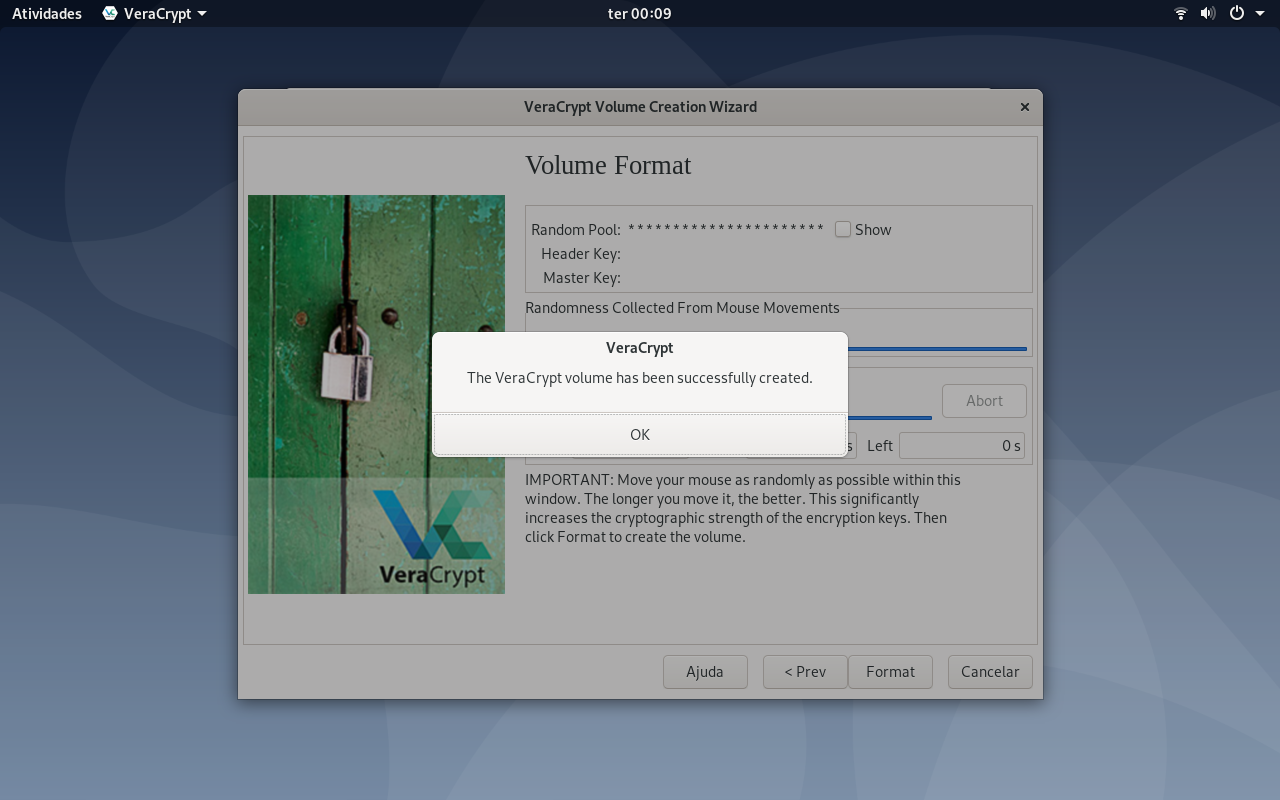
Task: Click the Wi-Fi network status icon
Action: tap(1181, 14)
